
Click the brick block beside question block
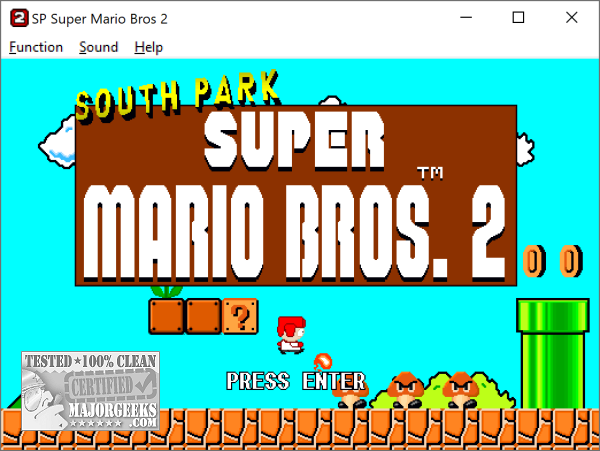pyautogui.click(x=204, y=316)
